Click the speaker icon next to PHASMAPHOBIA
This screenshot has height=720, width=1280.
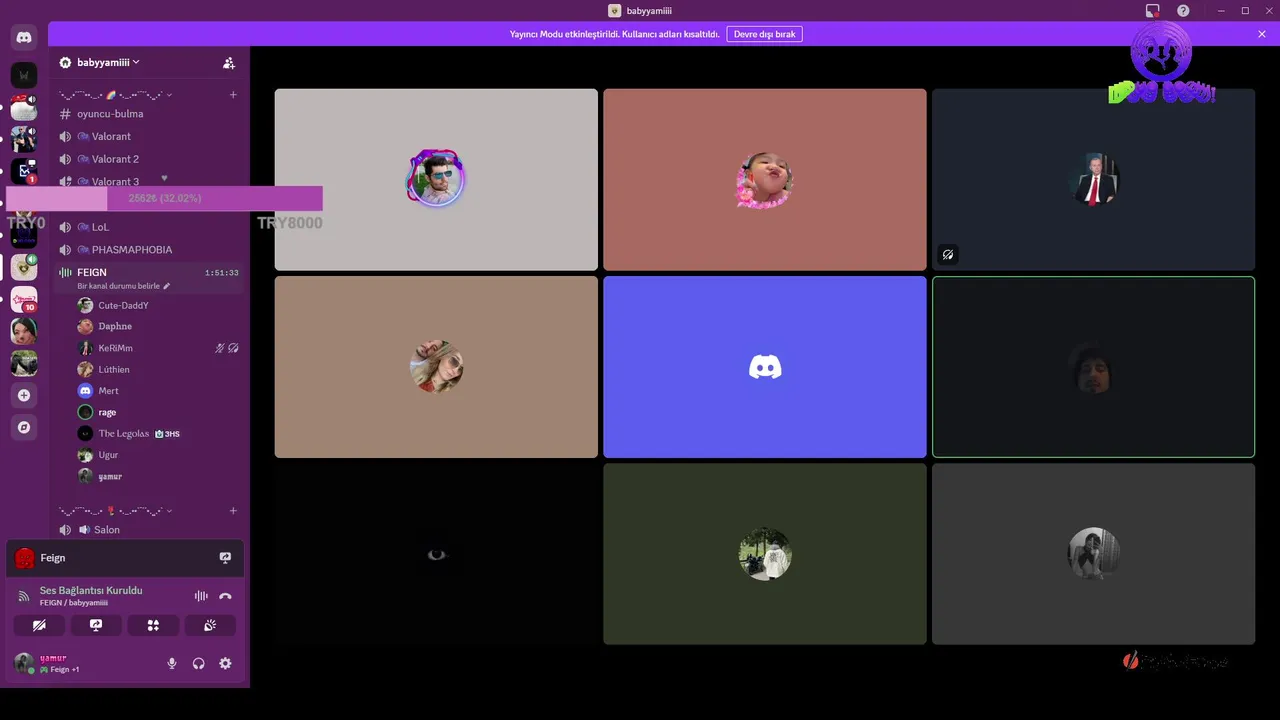65,250
